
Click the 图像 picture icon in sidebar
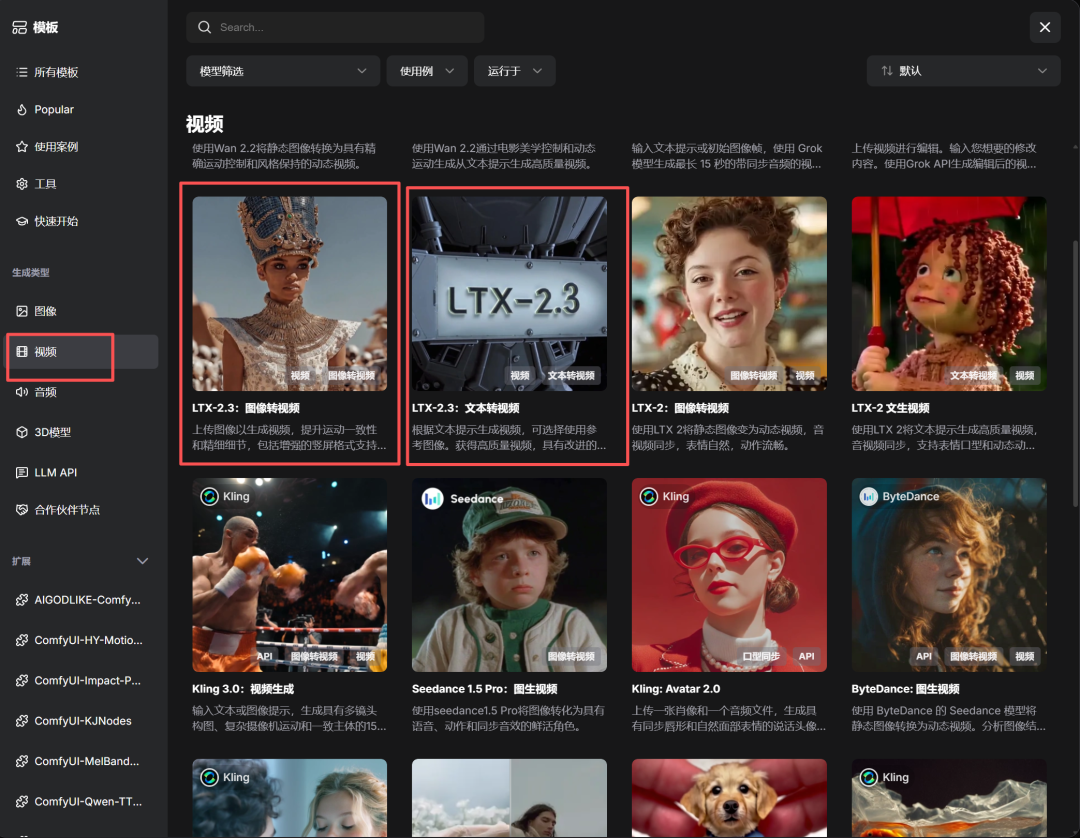tap(22, 311)
